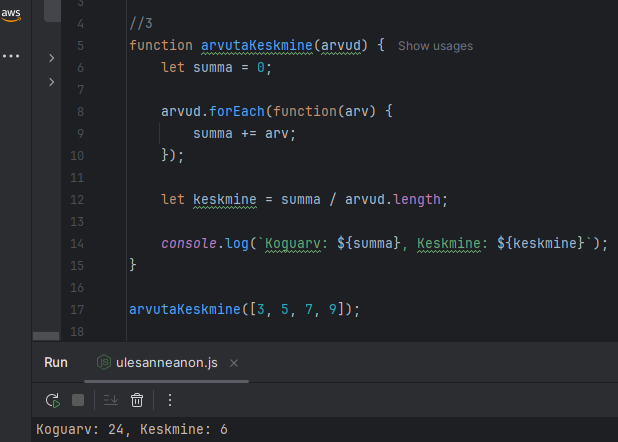Click the Scroll to End icon
The width and height of the screenshot is (618, 442).
click(x=111, y=400)
